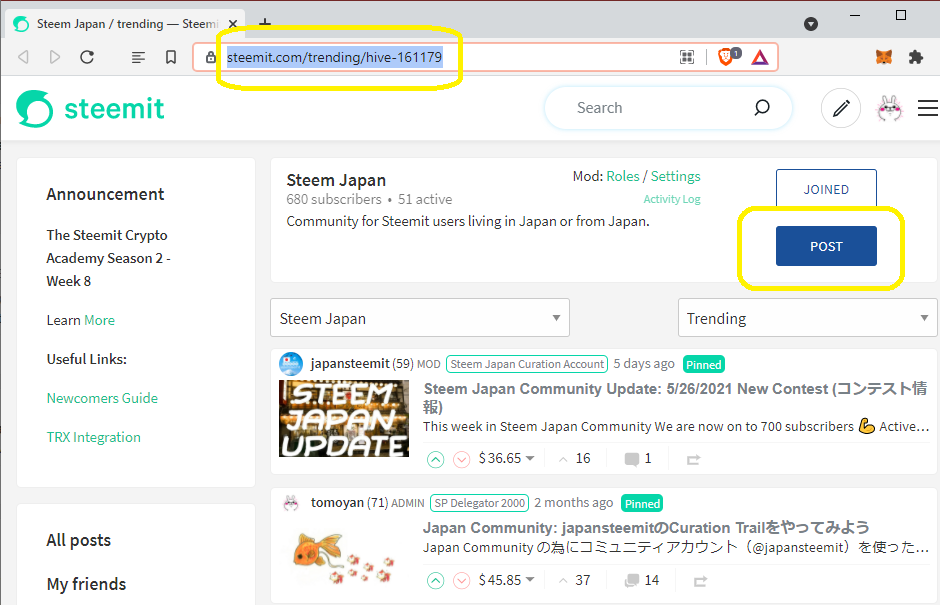Click the browser forward arrow
Image resolution: width=940 pixels, height=605 pixels.
(x=55, y=57)
